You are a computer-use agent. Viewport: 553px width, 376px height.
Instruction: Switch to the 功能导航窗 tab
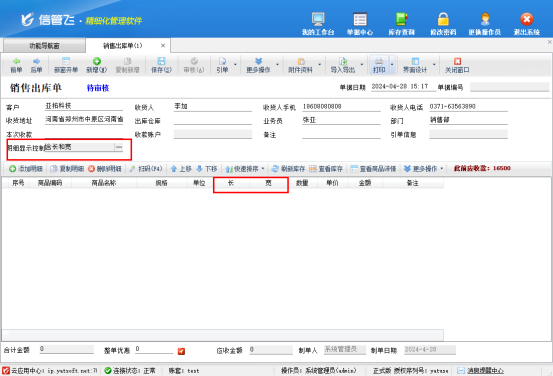click(44, 46)
